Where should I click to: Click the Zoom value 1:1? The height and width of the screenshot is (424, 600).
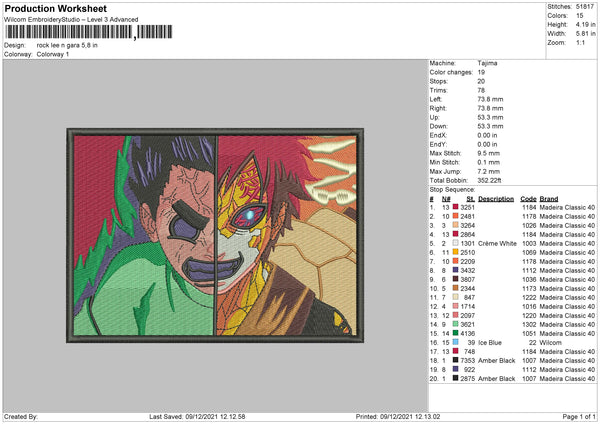580,42
